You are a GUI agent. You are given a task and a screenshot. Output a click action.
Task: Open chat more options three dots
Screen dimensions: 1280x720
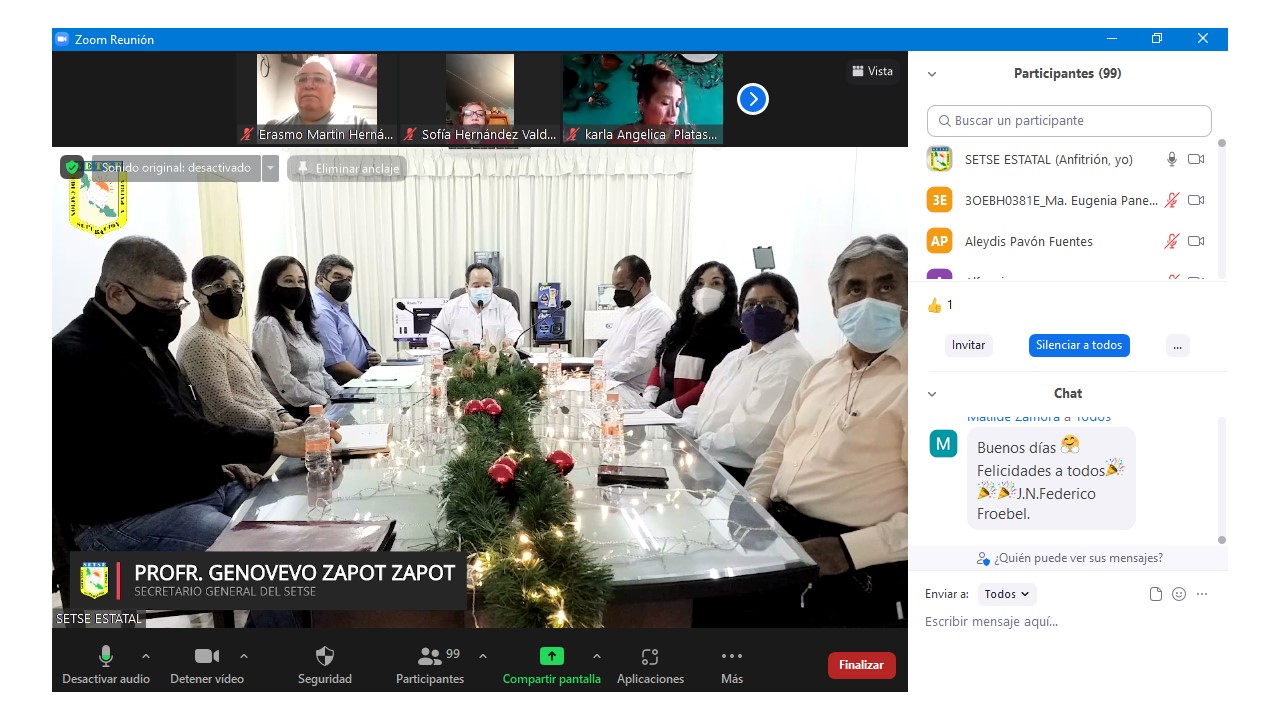tap(1202, 594)
